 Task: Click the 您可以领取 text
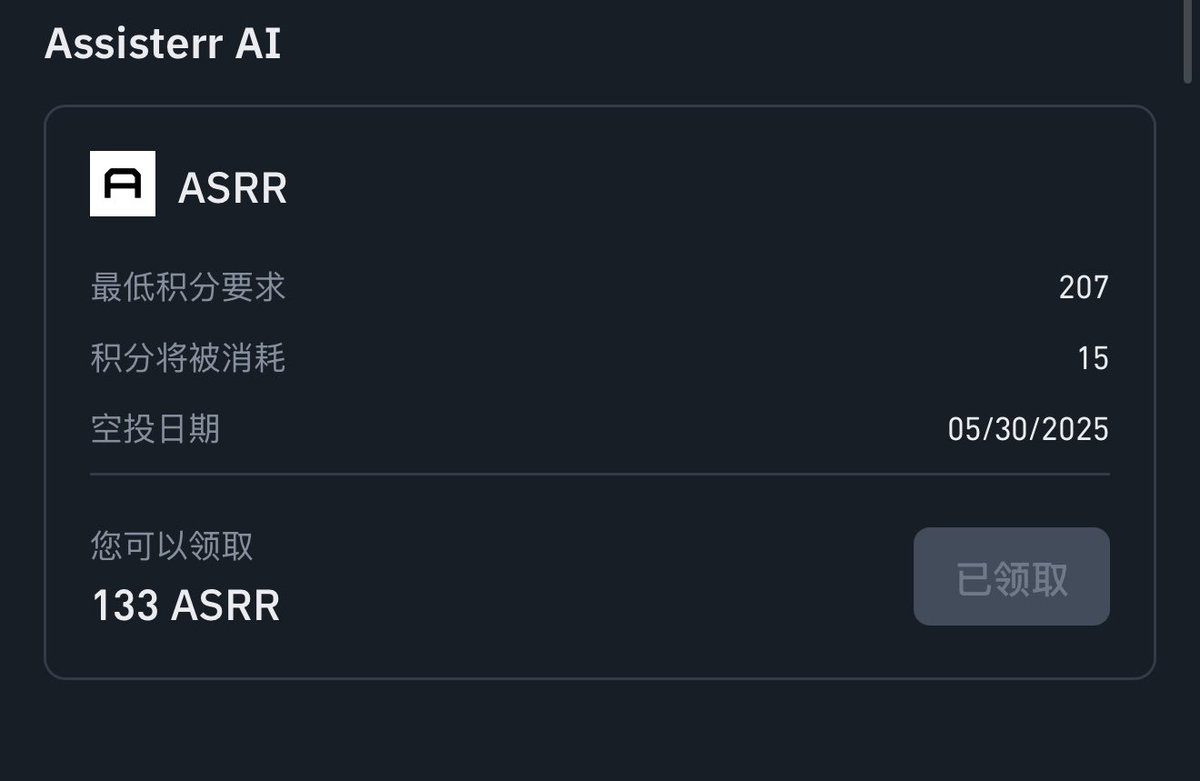172,546
